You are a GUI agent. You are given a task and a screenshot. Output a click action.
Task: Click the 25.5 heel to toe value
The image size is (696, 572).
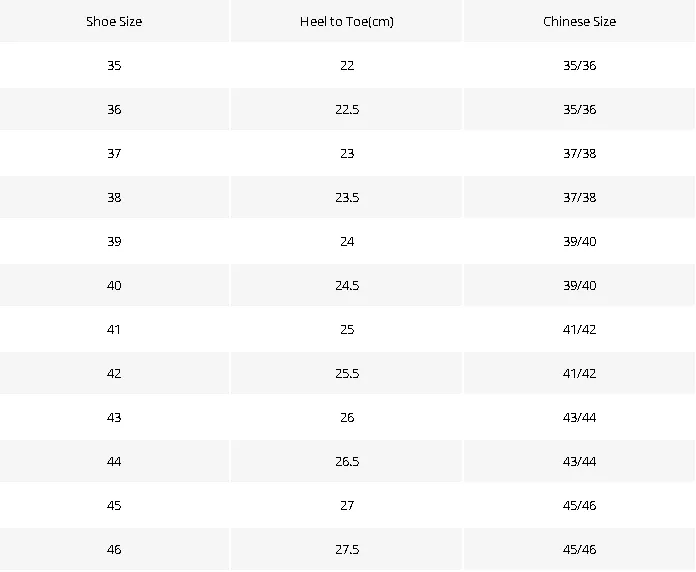347,373
